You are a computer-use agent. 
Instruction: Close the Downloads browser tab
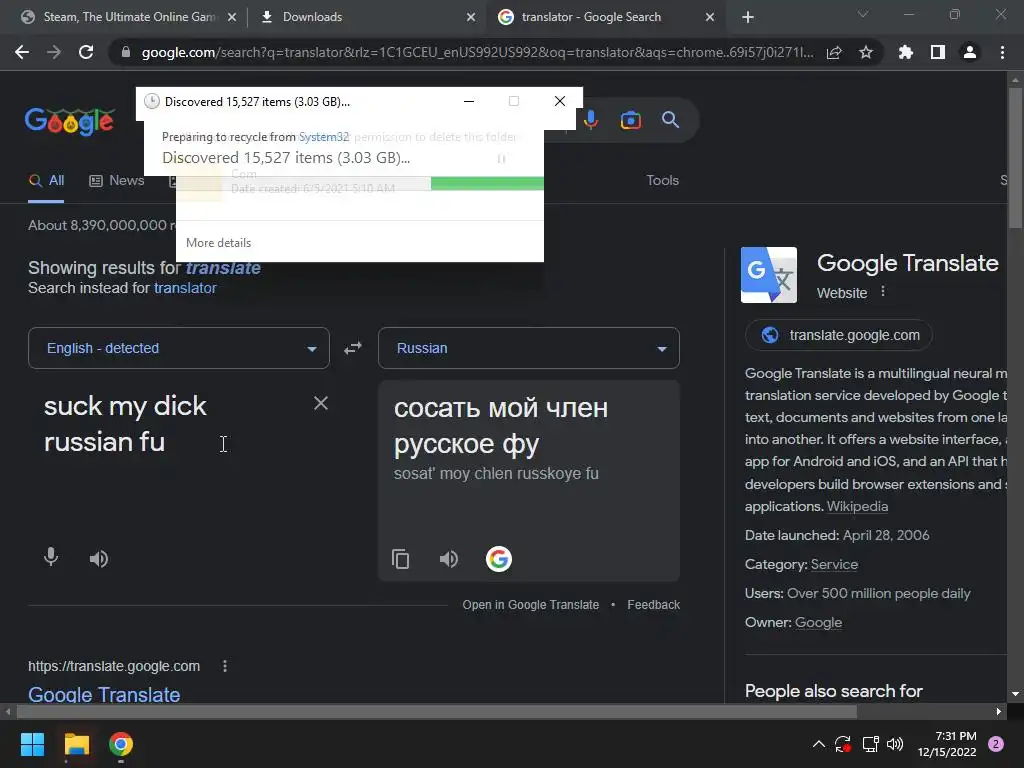pos(471,17)
